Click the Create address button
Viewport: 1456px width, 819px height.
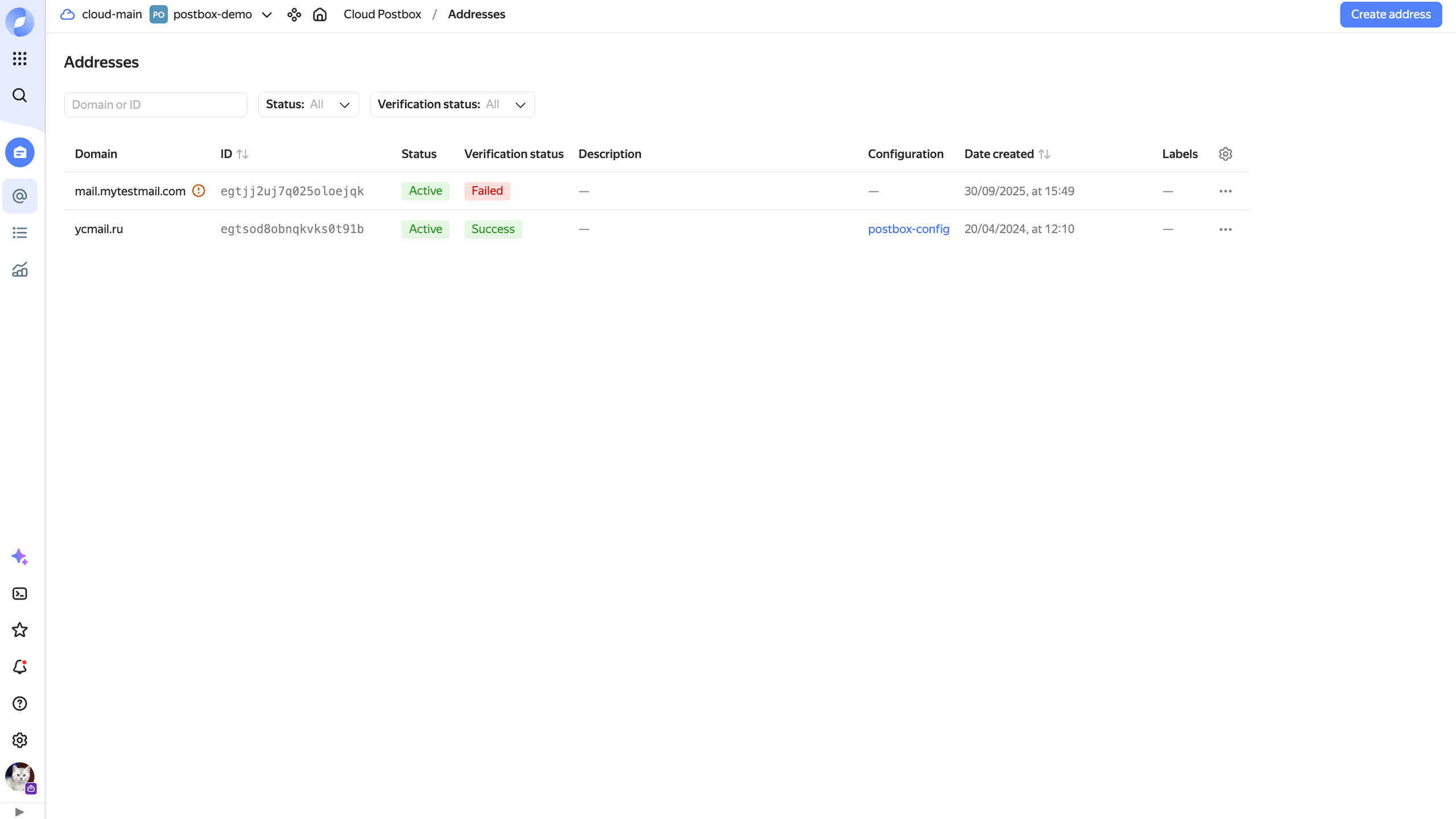click(x=1391, y=14)
